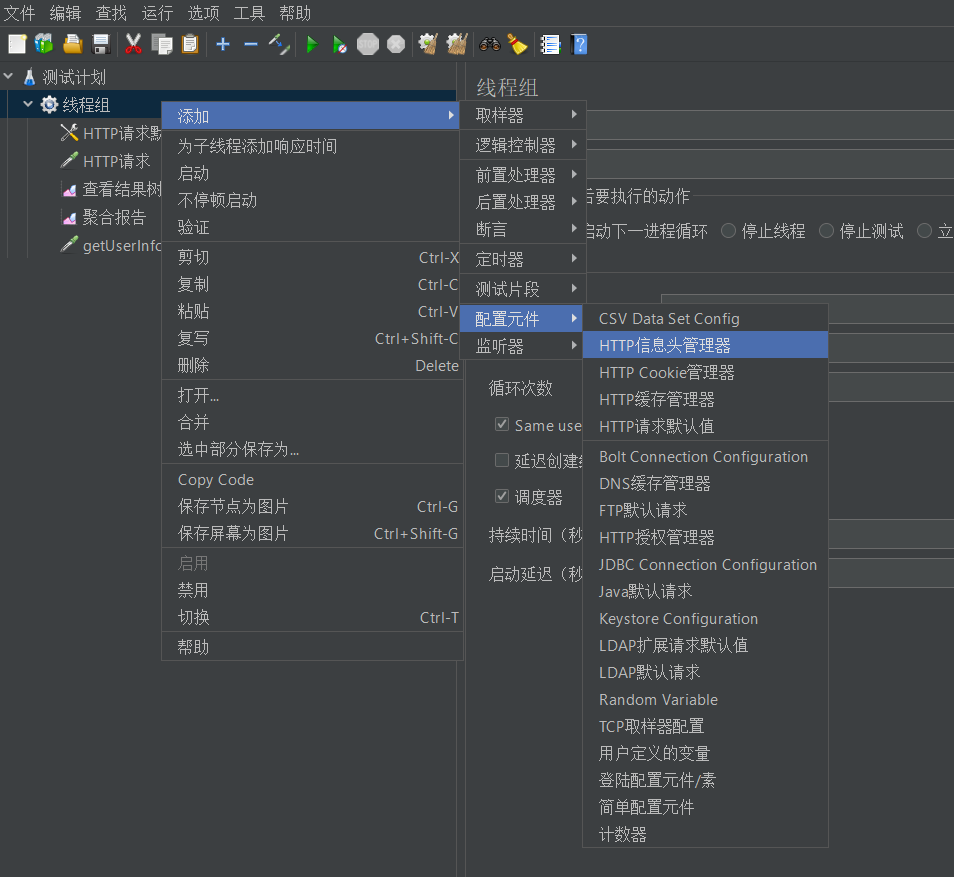
Task: Click the grey Stop icon
Action: pyautogui.click(x=367, y=44)
